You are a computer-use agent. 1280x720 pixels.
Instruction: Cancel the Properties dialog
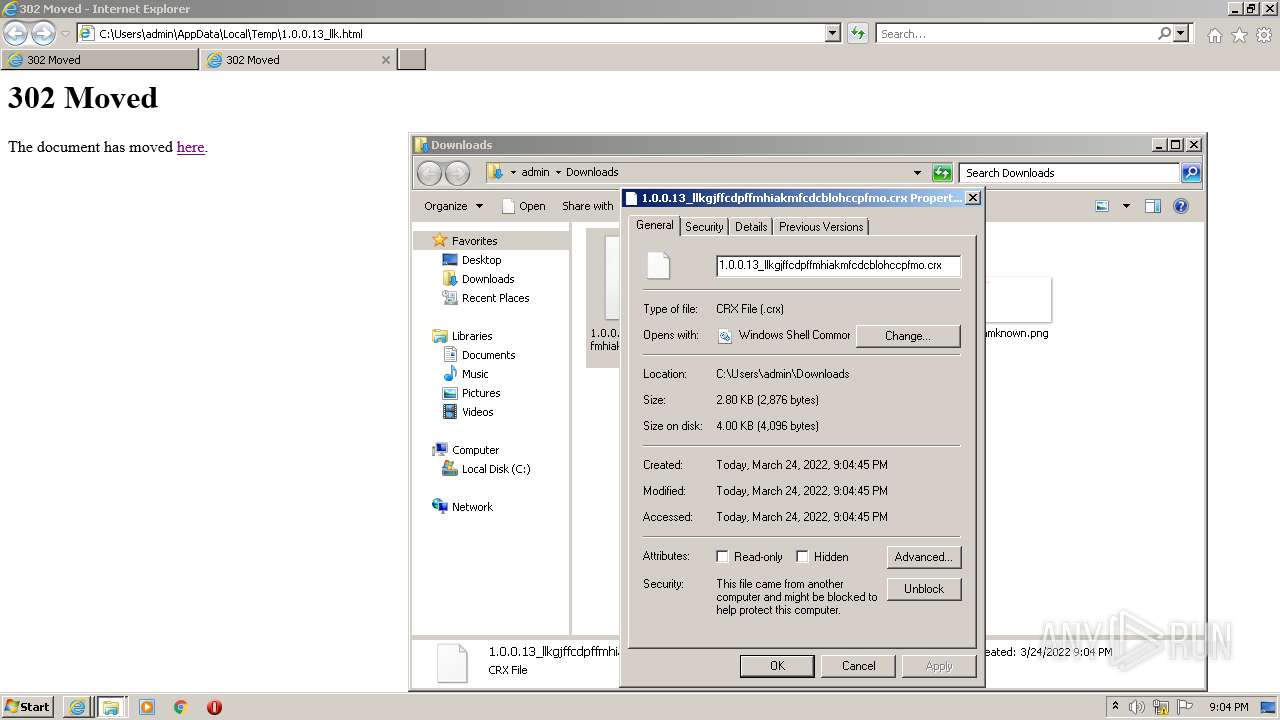[x=859, y=666]
